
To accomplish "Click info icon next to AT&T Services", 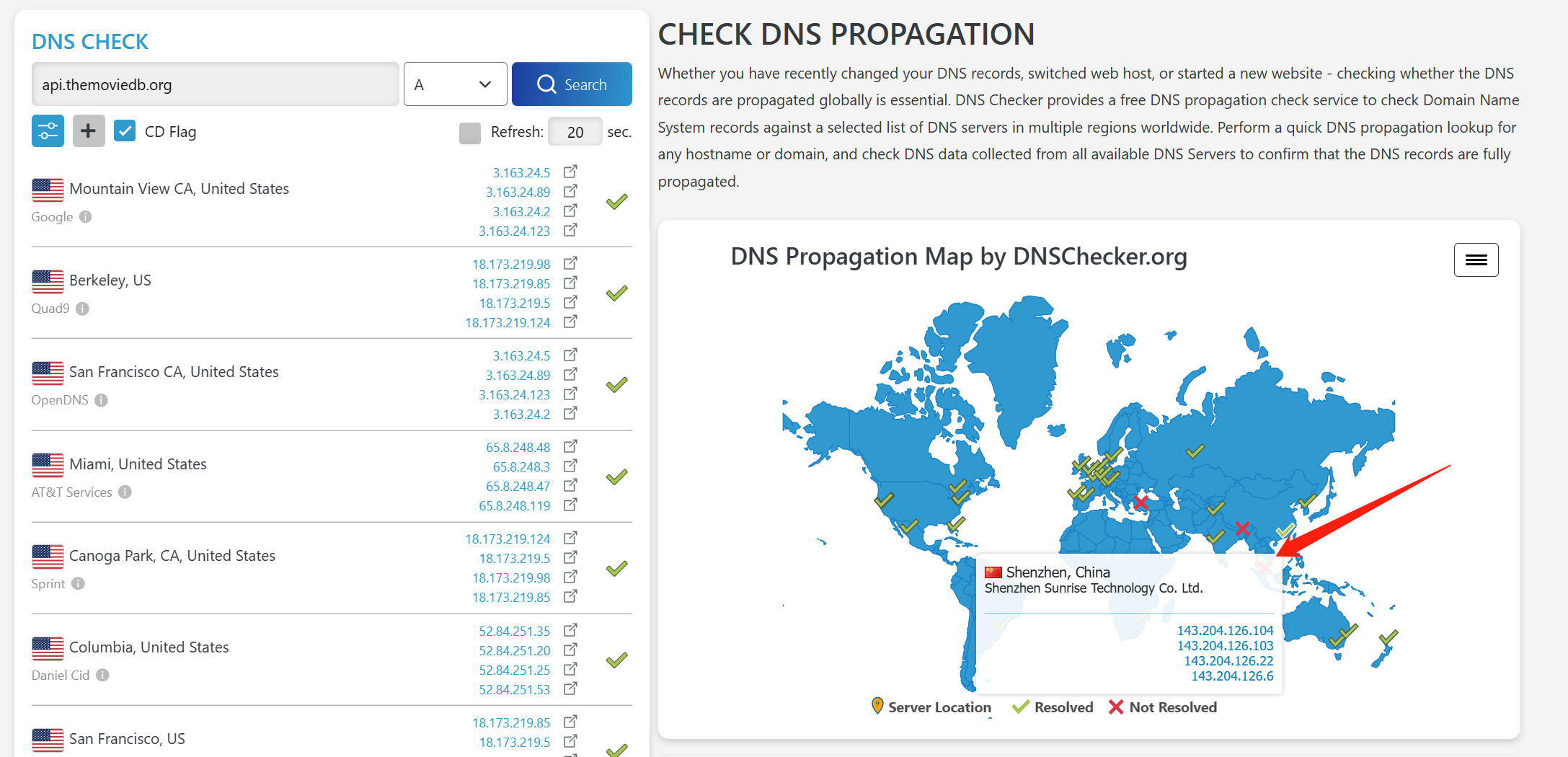I will (x=125, y=492).
